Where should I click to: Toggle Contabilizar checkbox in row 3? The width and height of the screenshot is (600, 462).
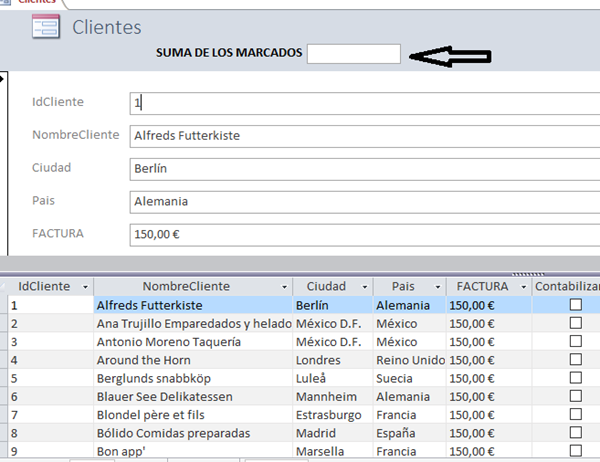[x=575, y=342]
